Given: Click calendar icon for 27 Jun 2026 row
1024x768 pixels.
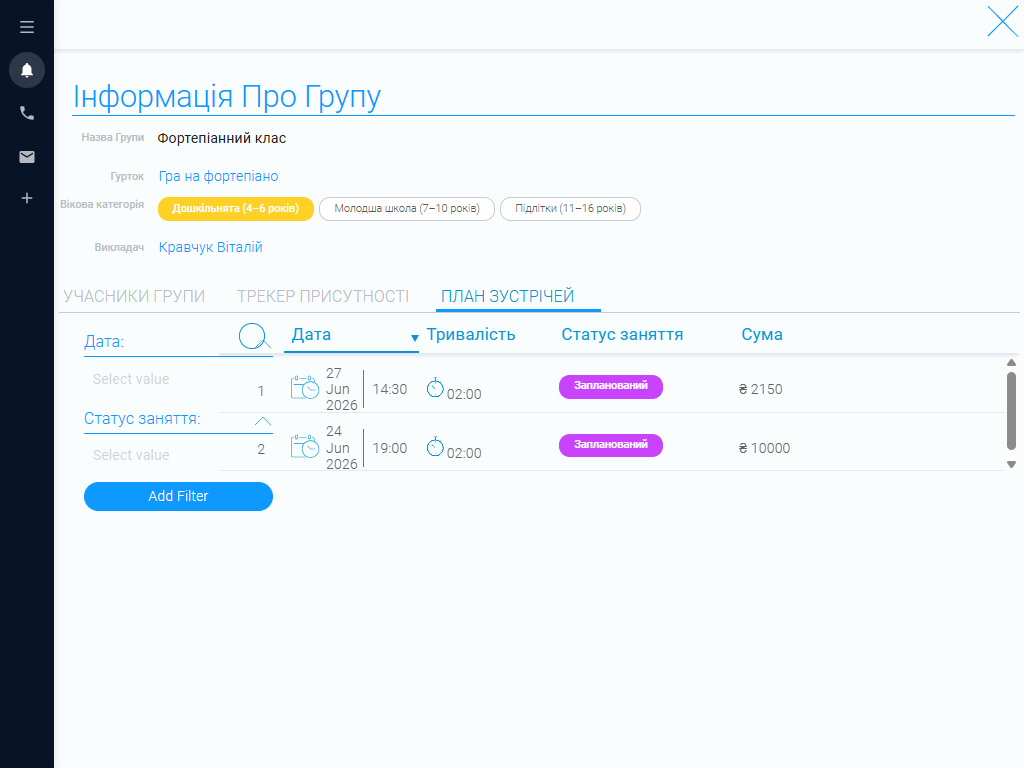Looking at the screenshot, I should pyautogui.click(x=304, y=387).
